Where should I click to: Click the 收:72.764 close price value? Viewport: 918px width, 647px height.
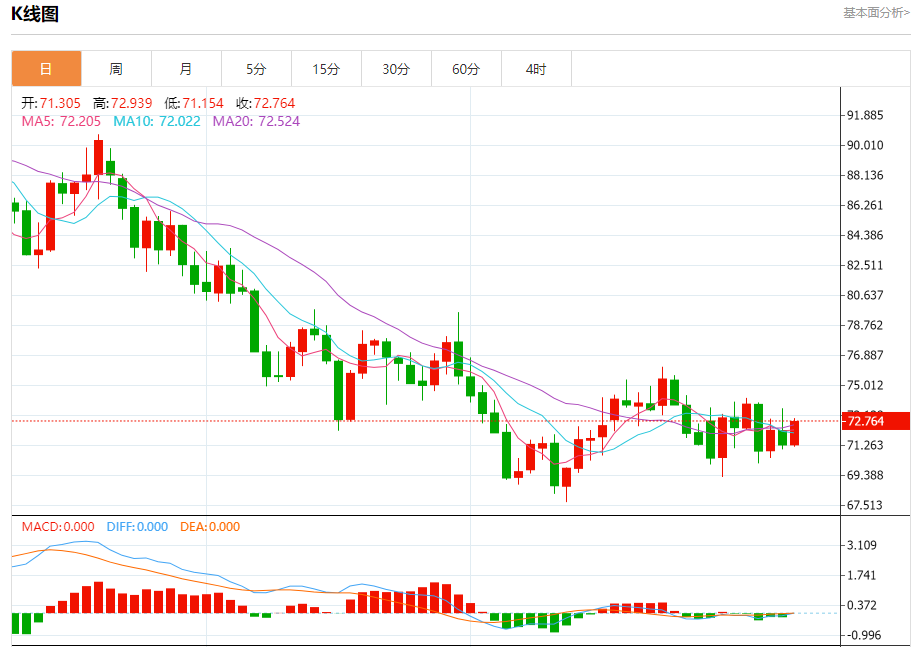(266, 104)
